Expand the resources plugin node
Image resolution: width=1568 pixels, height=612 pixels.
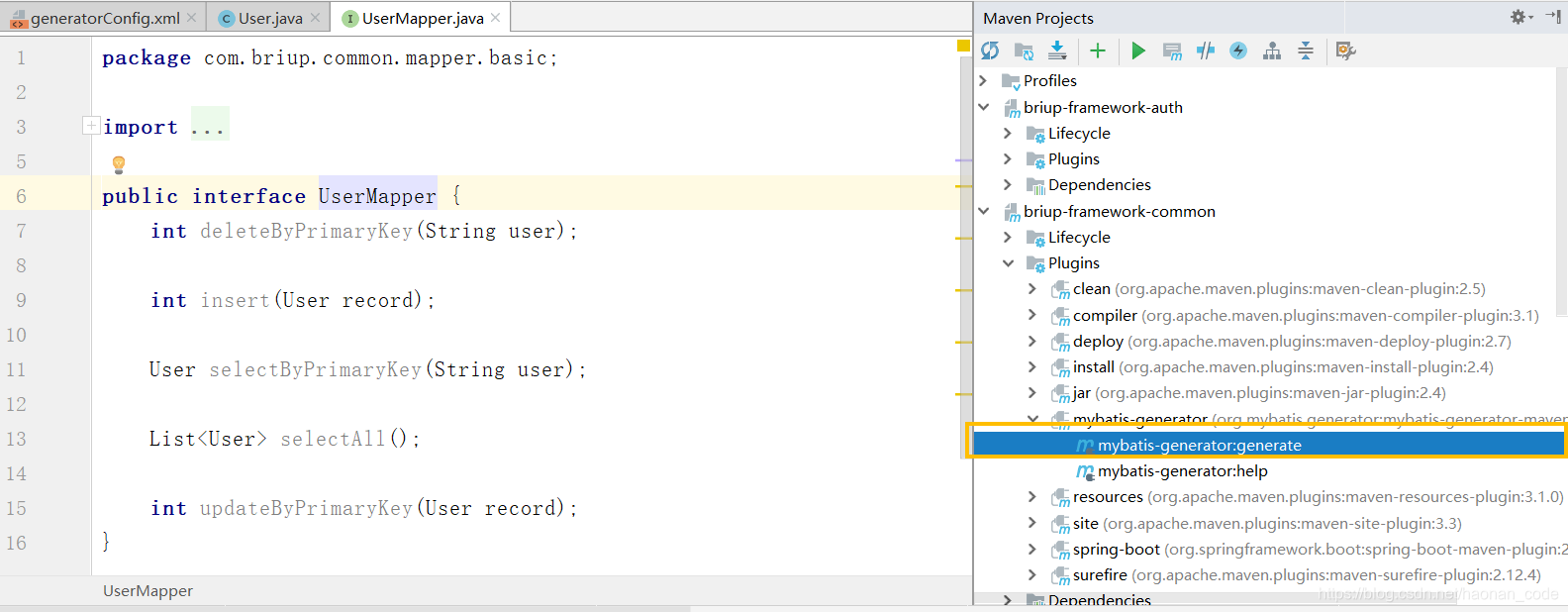(1032, 496)
